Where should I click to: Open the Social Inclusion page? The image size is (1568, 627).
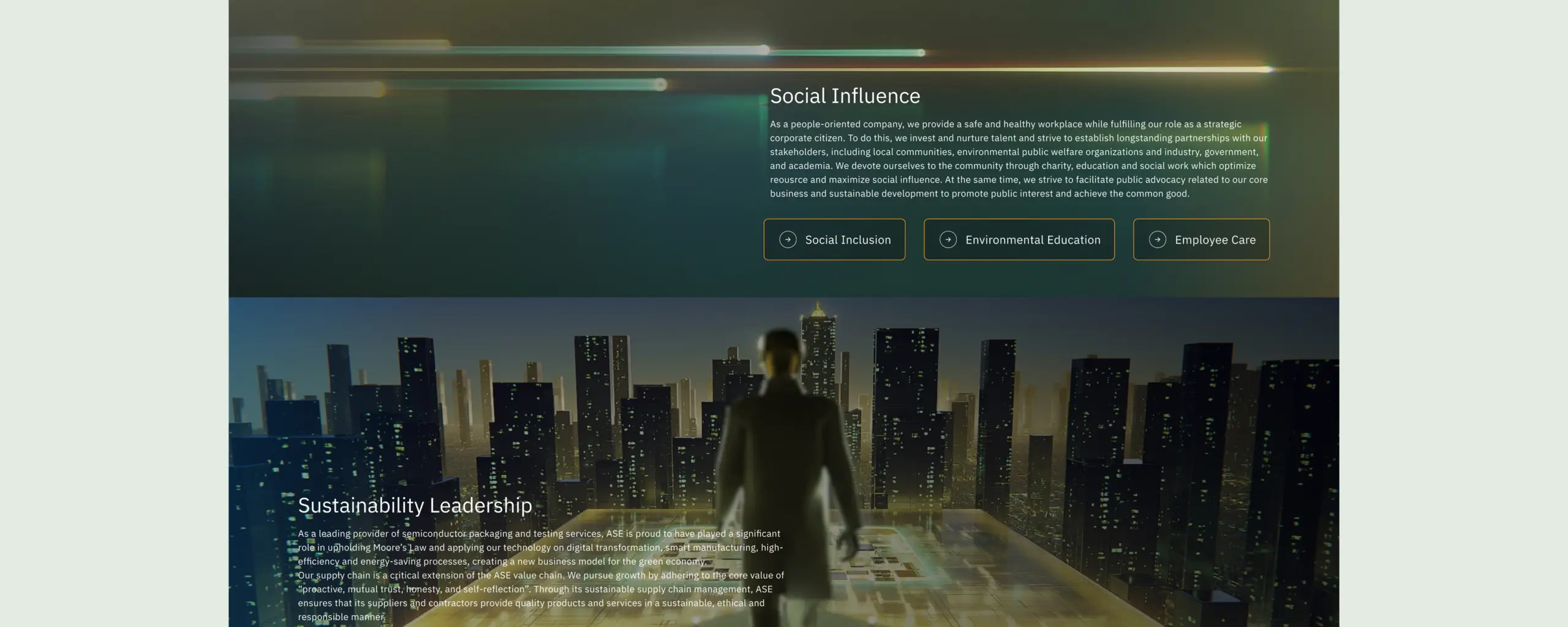(x=847, y=240)
